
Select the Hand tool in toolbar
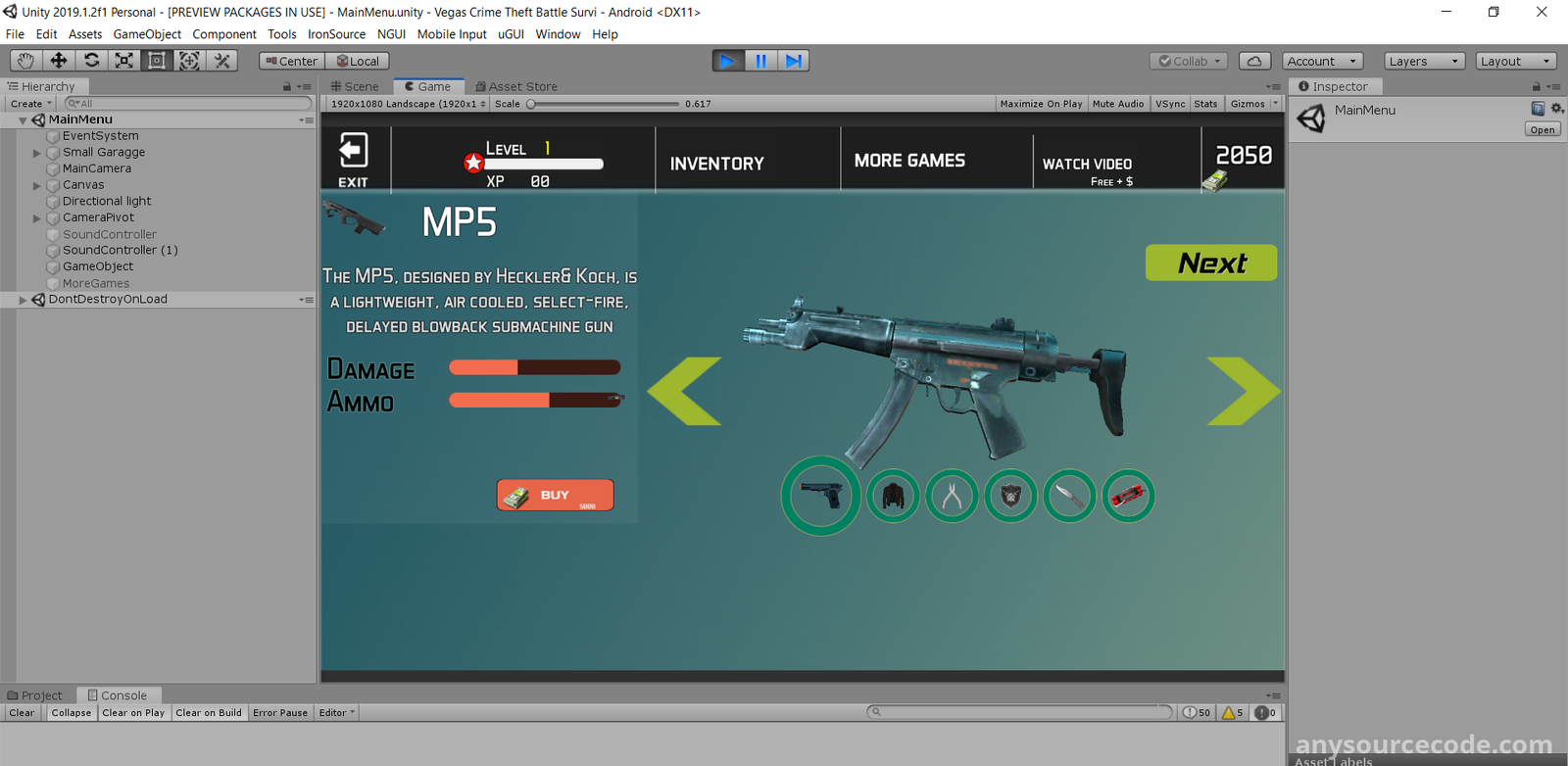pos(25,61)
